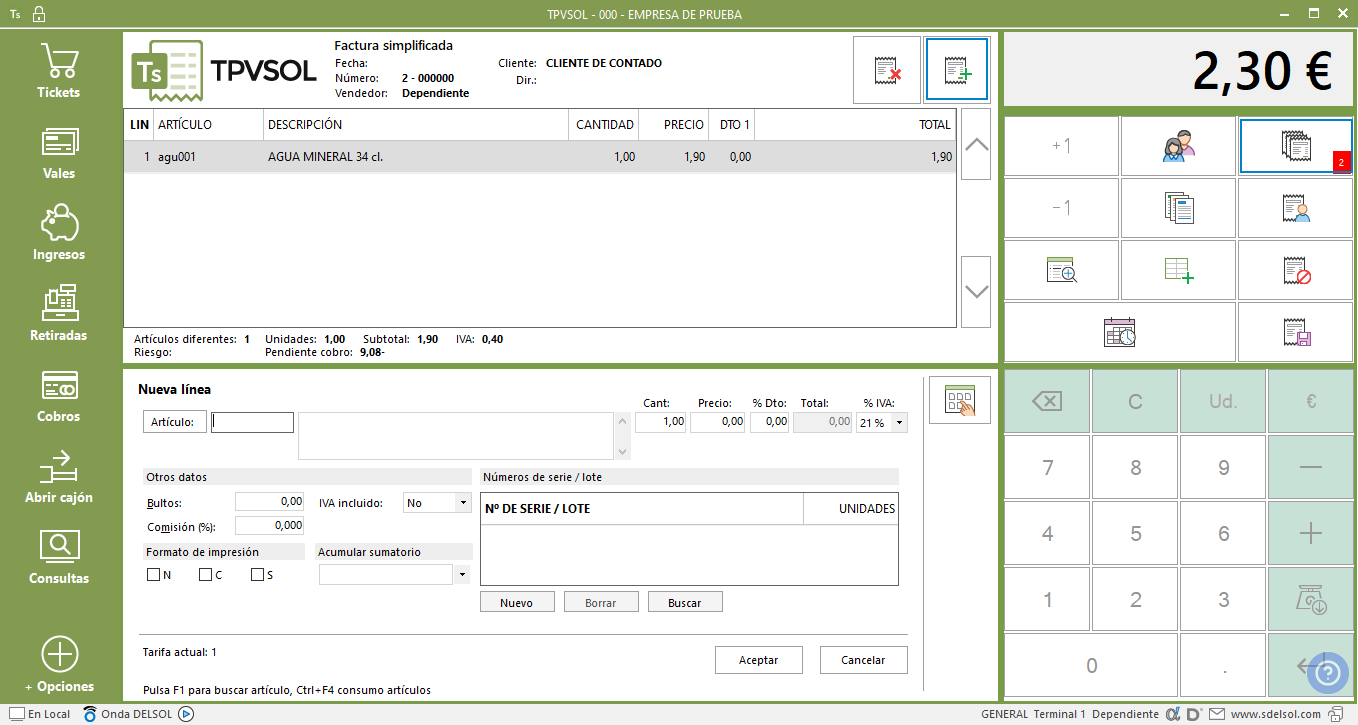Toggle the En Local checkbox in status bar
The image size is (1358, 725).
(x=16, y=714)
